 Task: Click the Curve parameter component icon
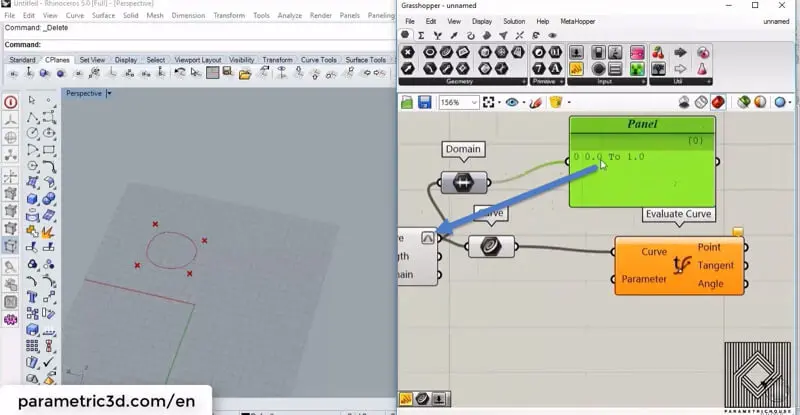click(492, 247)
